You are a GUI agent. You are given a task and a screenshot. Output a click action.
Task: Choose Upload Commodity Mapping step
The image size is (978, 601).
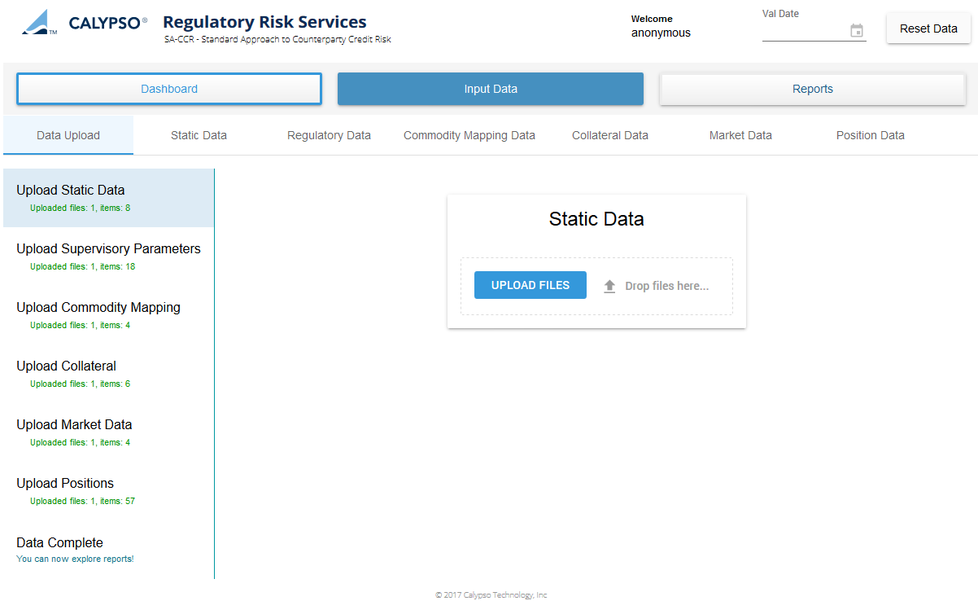click(98, 308)
